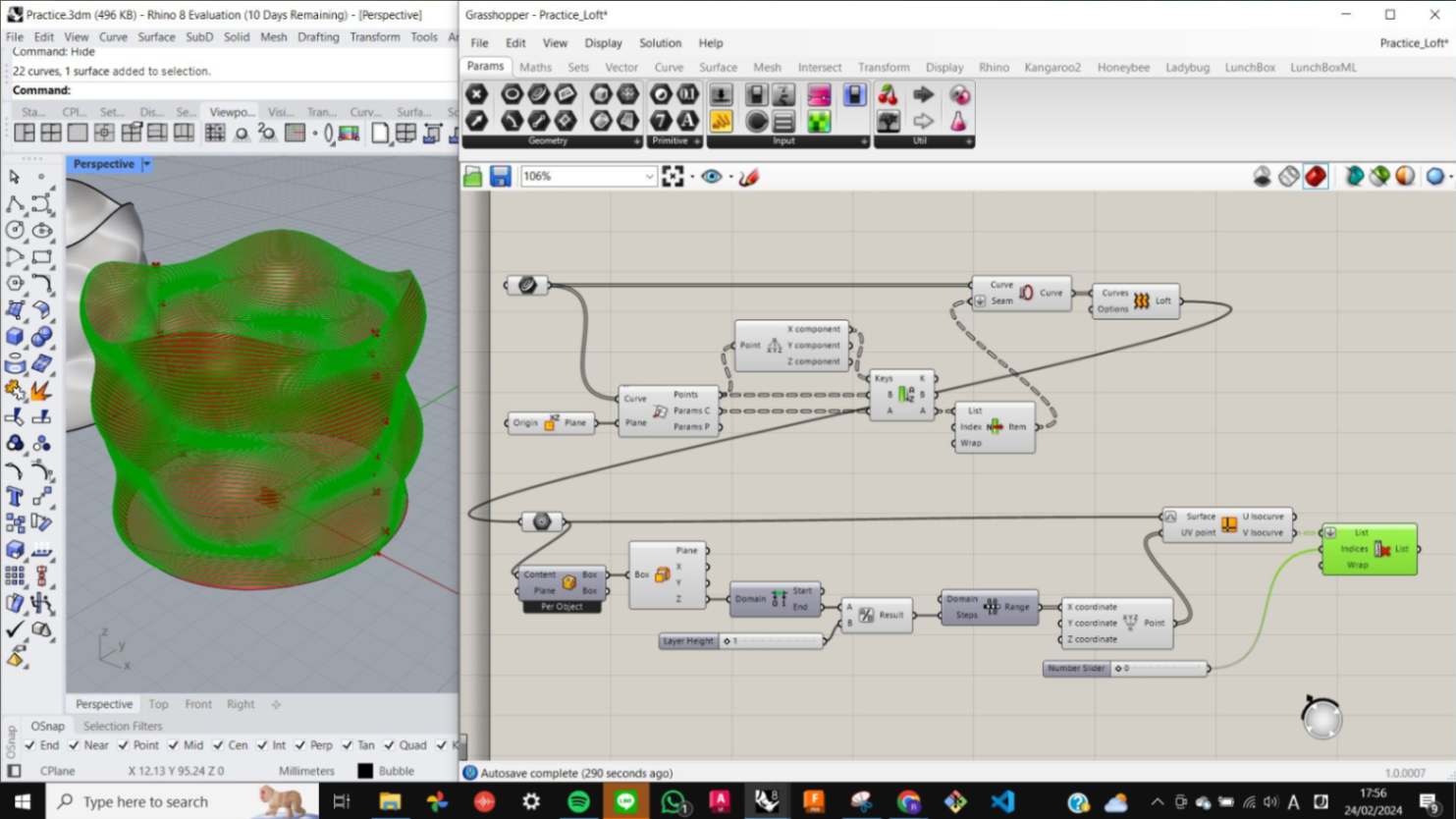Click the black arrow Relay icon
The width and height of the screenshot is (1456, 819).
pyautogui.click(x=924, y=94)
